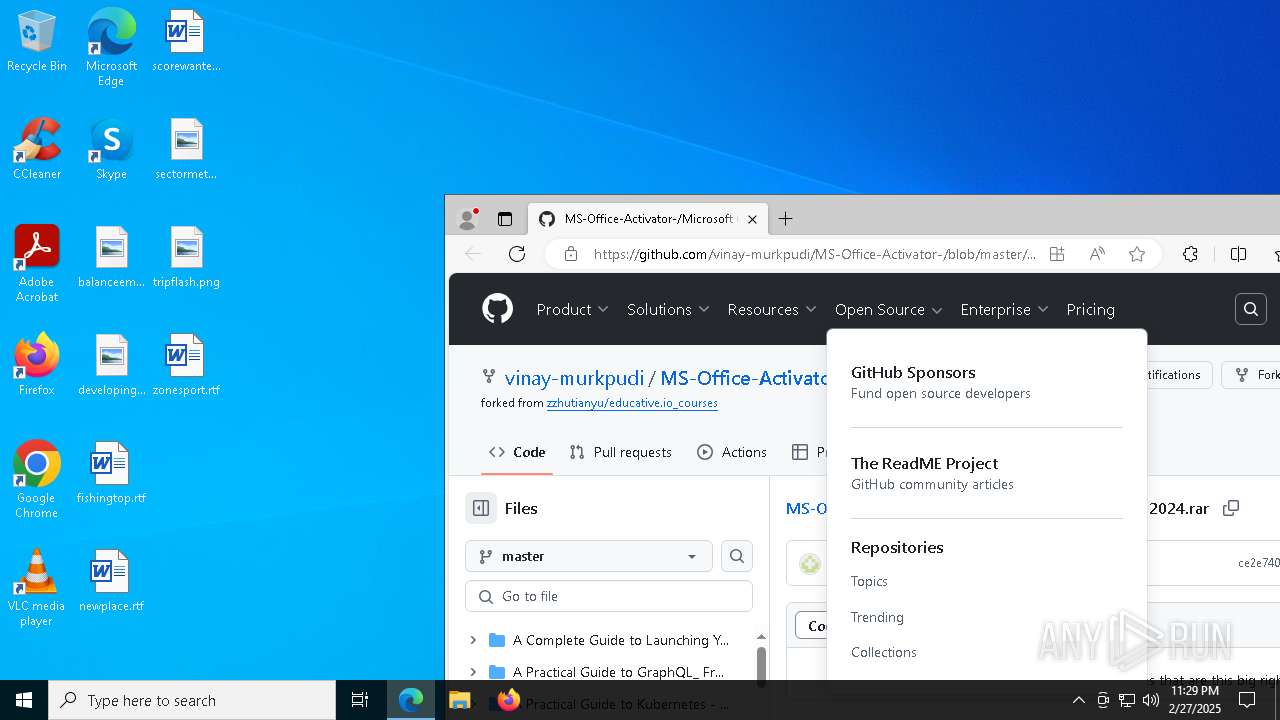Select sectormet image file on desktop
This screenshot has width=1280, height=720.
186,150
